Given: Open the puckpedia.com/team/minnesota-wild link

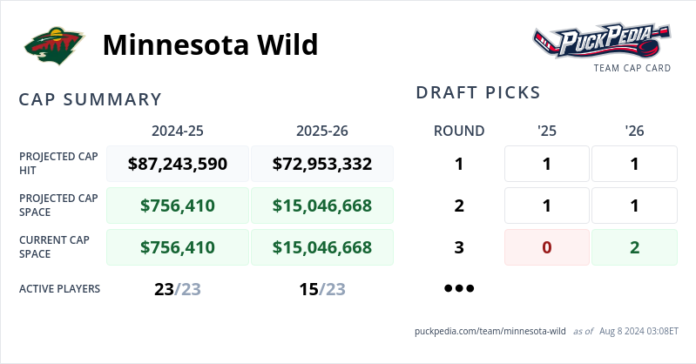Looking at the screenshot, I should point(490,331).
